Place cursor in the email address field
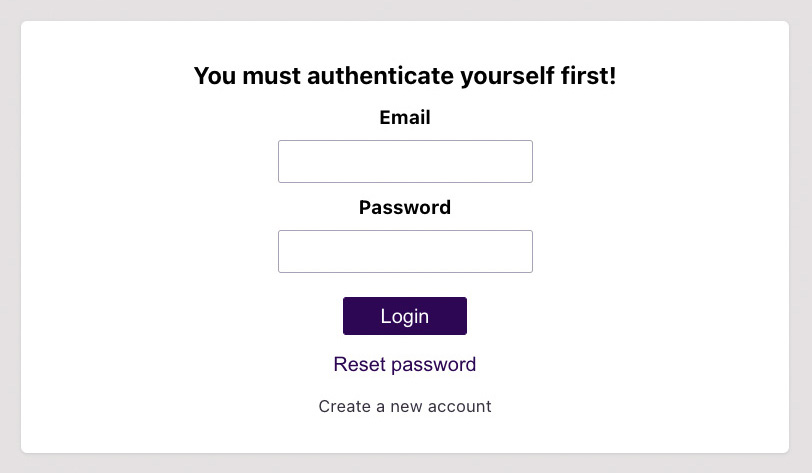Image resolution: width=812 pixels, height=473 pixels. 405,161
